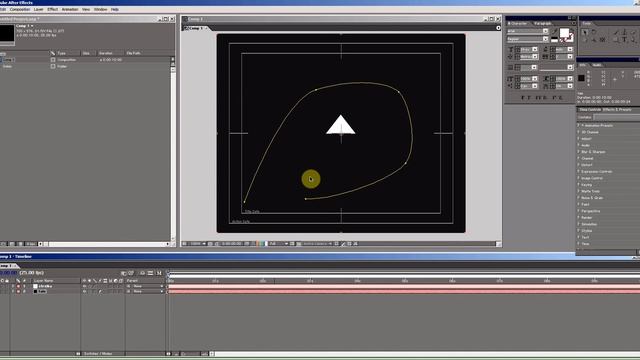Click the leftmost icon in viewer bottom bar
Screen dimensions: 640x360
click(184, 244)
